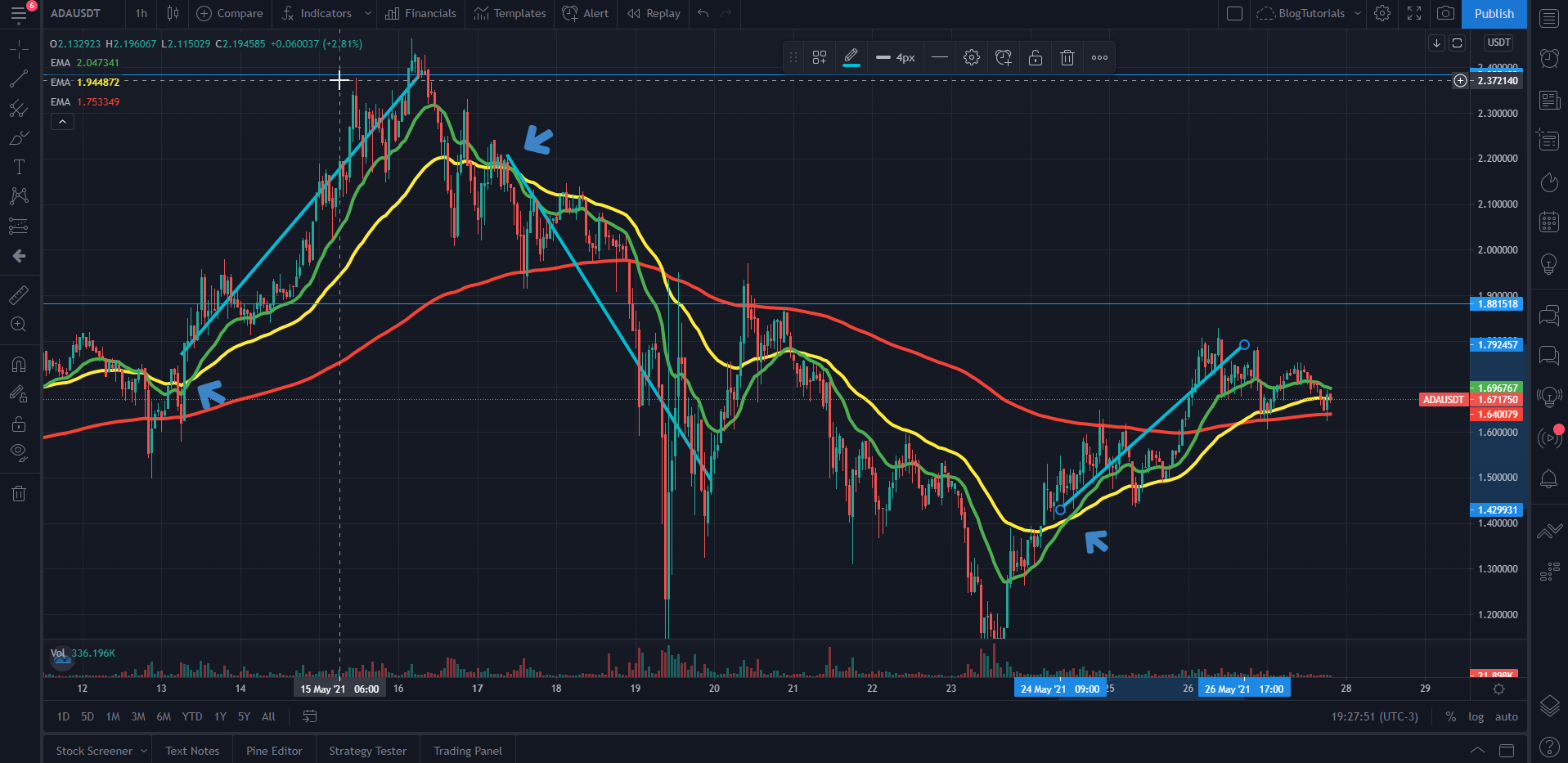The width and height of the screenshot is (1568, 763).
Task: Open the alerts clock panel icon
Action: [x=1549, y=58]
